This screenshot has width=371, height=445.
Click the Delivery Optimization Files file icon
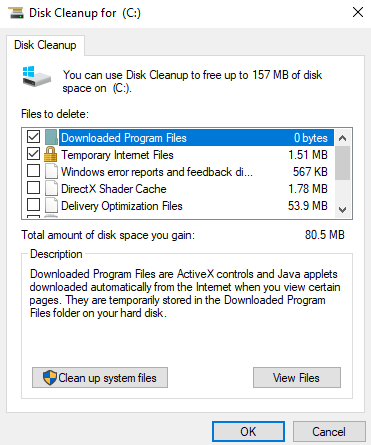(51, 205)
